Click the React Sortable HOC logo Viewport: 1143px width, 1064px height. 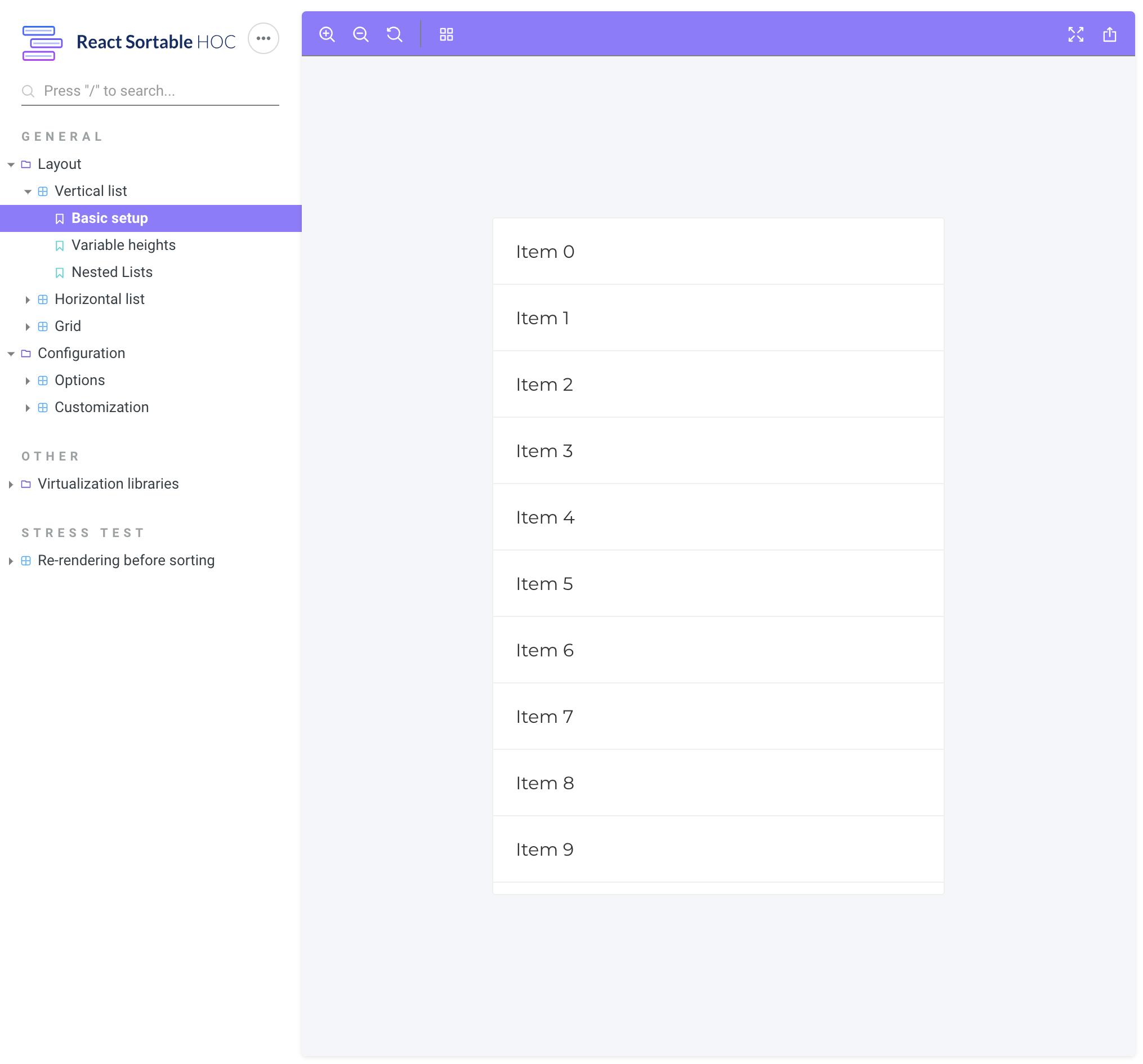click(x=42, y=43)
